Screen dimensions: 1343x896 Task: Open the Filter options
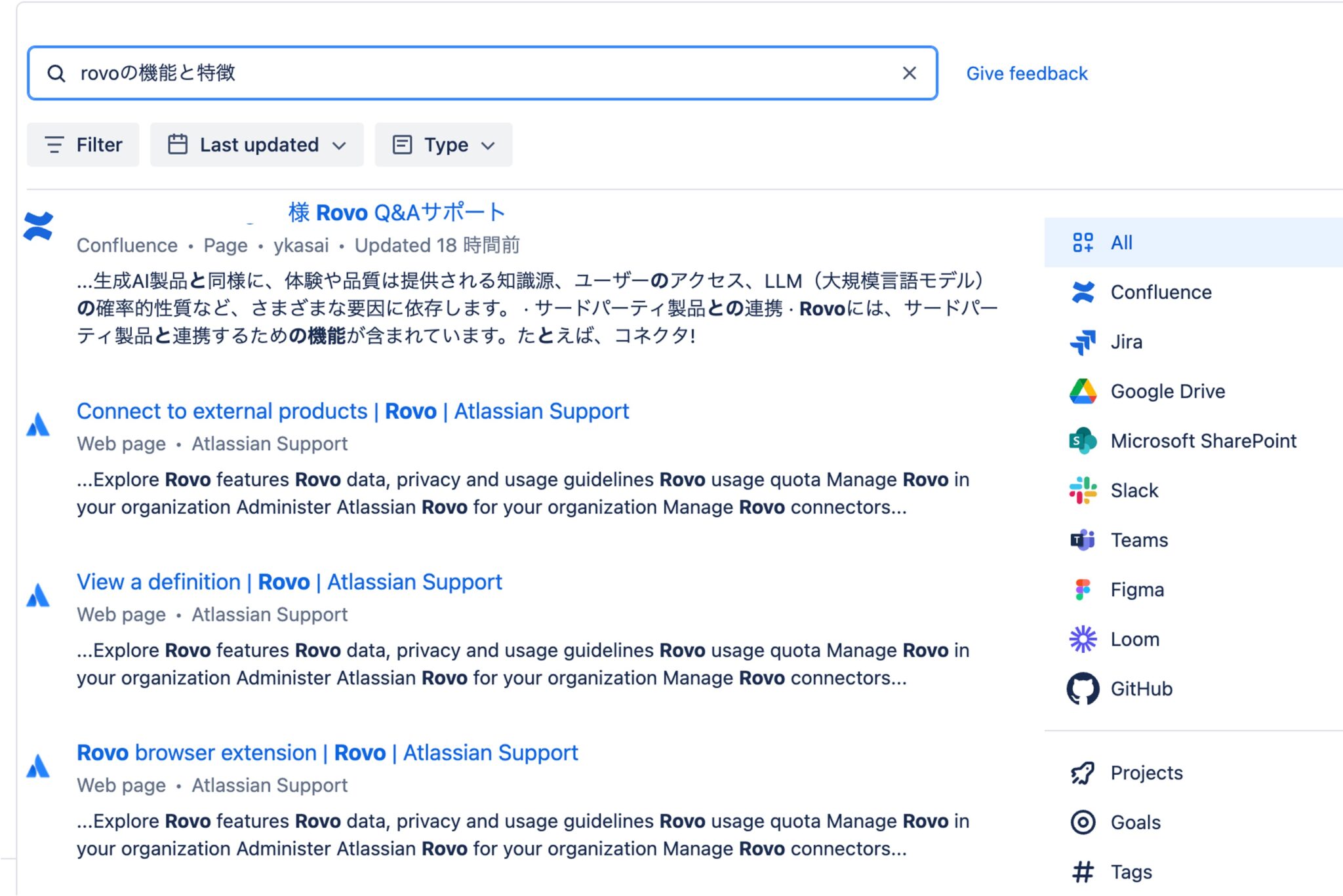[83, 144]
